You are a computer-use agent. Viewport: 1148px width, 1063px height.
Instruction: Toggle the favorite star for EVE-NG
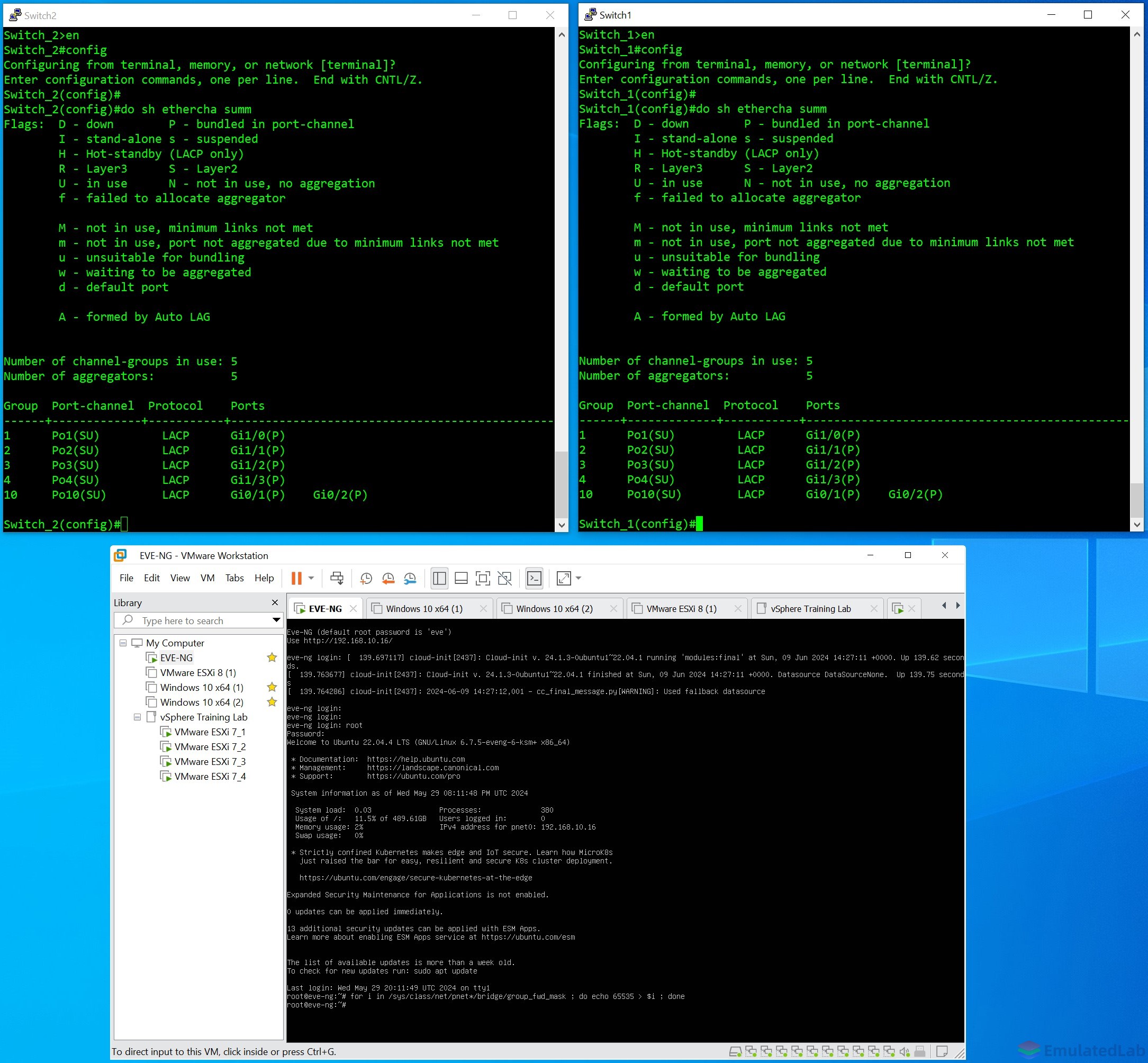[x=272, y=657]
